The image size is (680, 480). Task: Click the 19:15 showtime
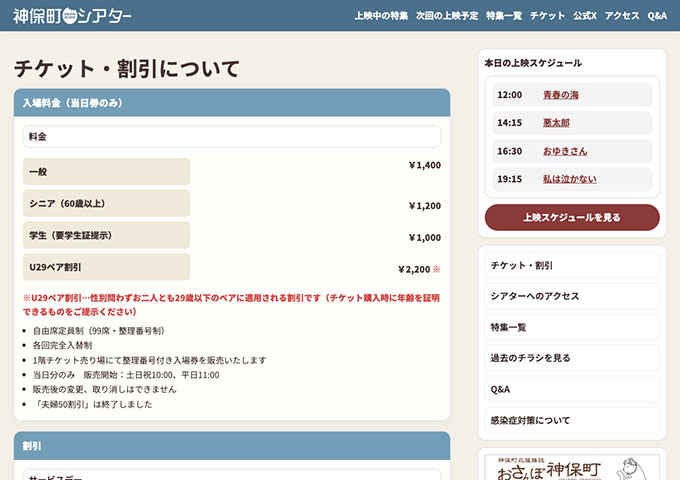510,179
